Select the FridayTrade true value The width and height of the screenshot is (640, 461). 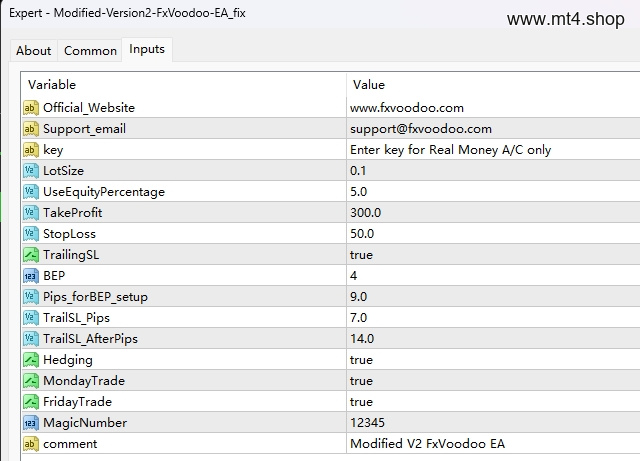(x=493, y=402)
